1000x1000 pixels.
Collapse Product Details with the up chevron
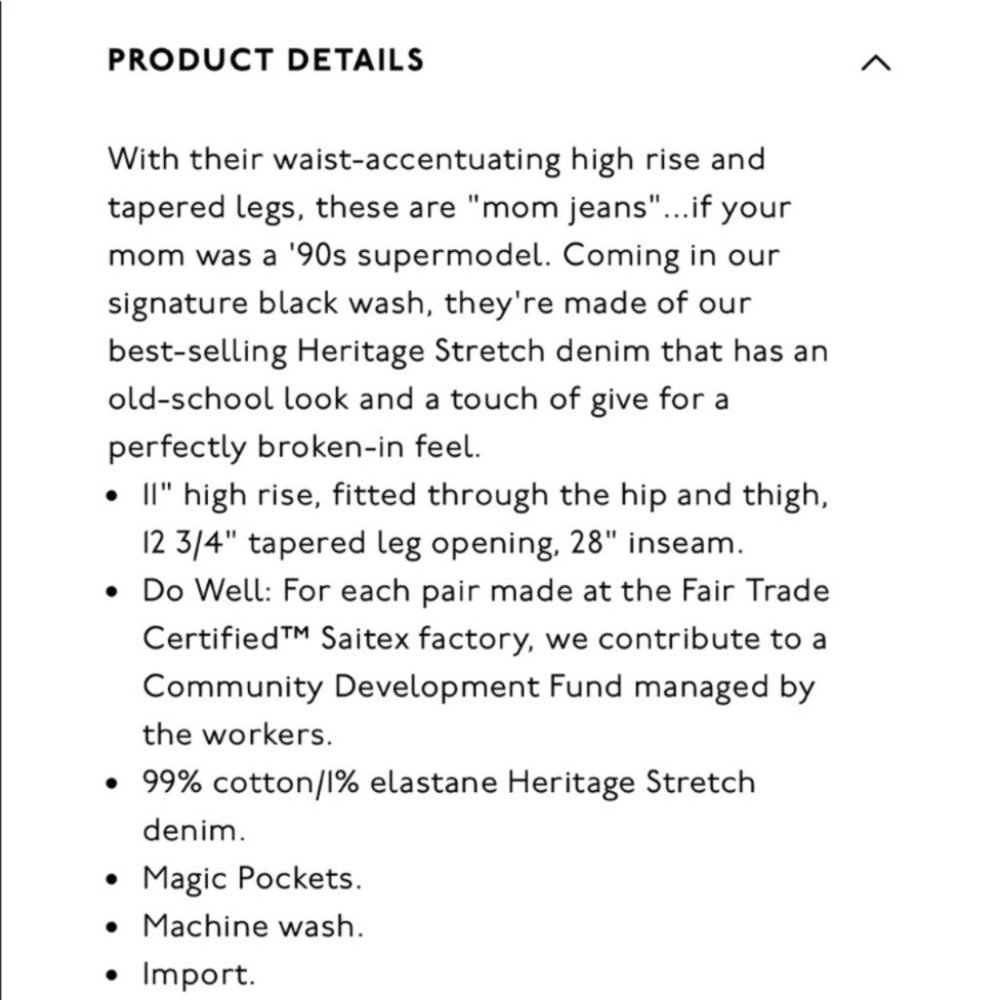876,62
